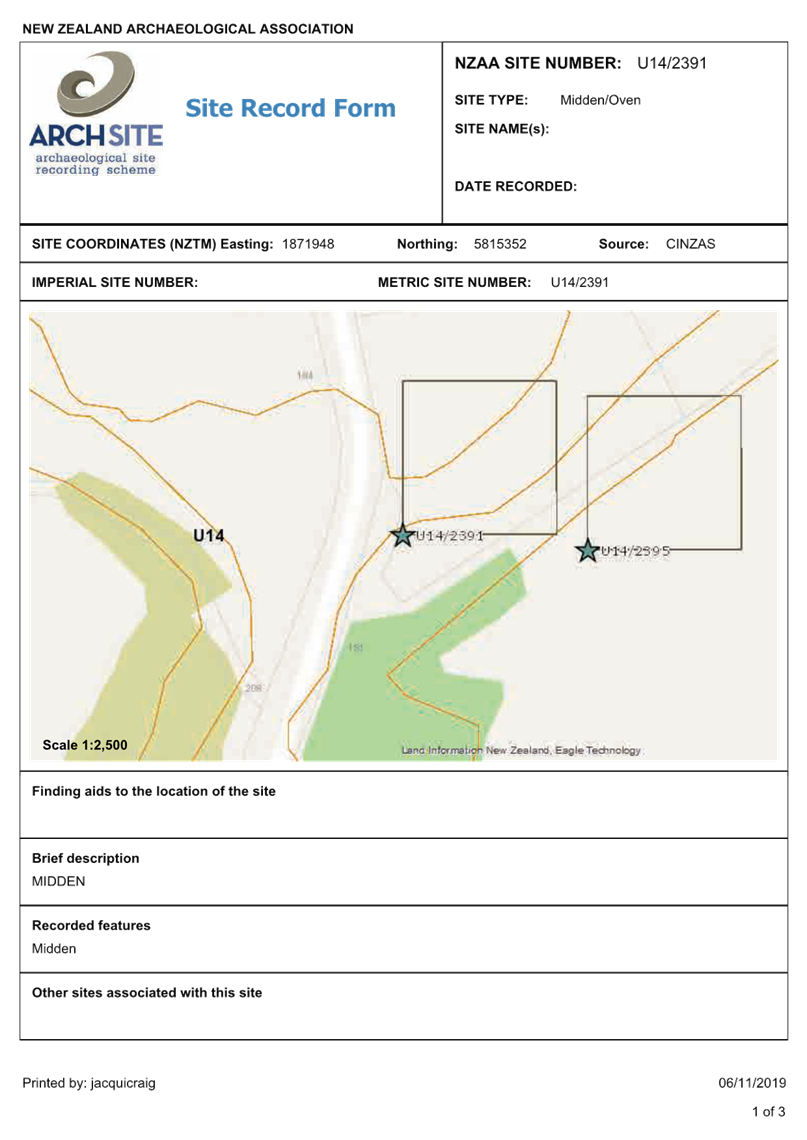
Task: Click the Metric Site Number value
Action: (579, 283)
